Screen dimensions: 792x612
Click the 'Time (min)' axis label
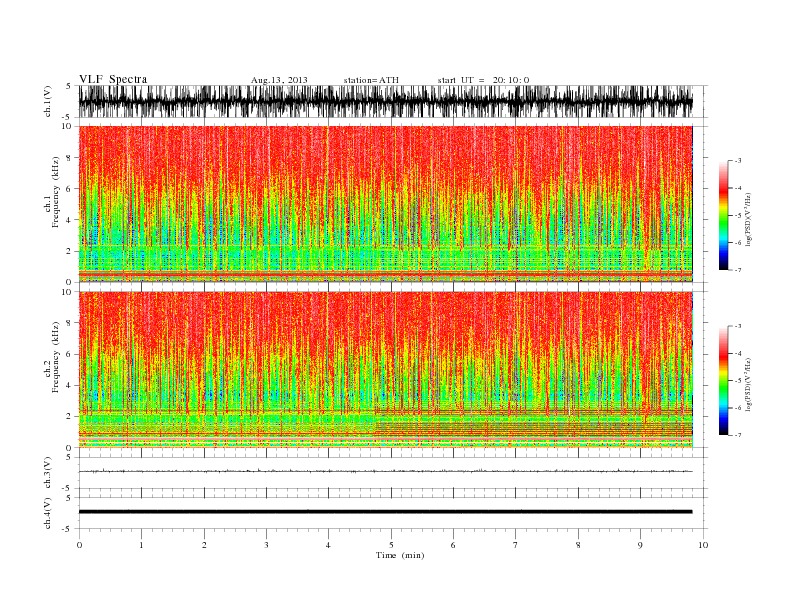400,555
